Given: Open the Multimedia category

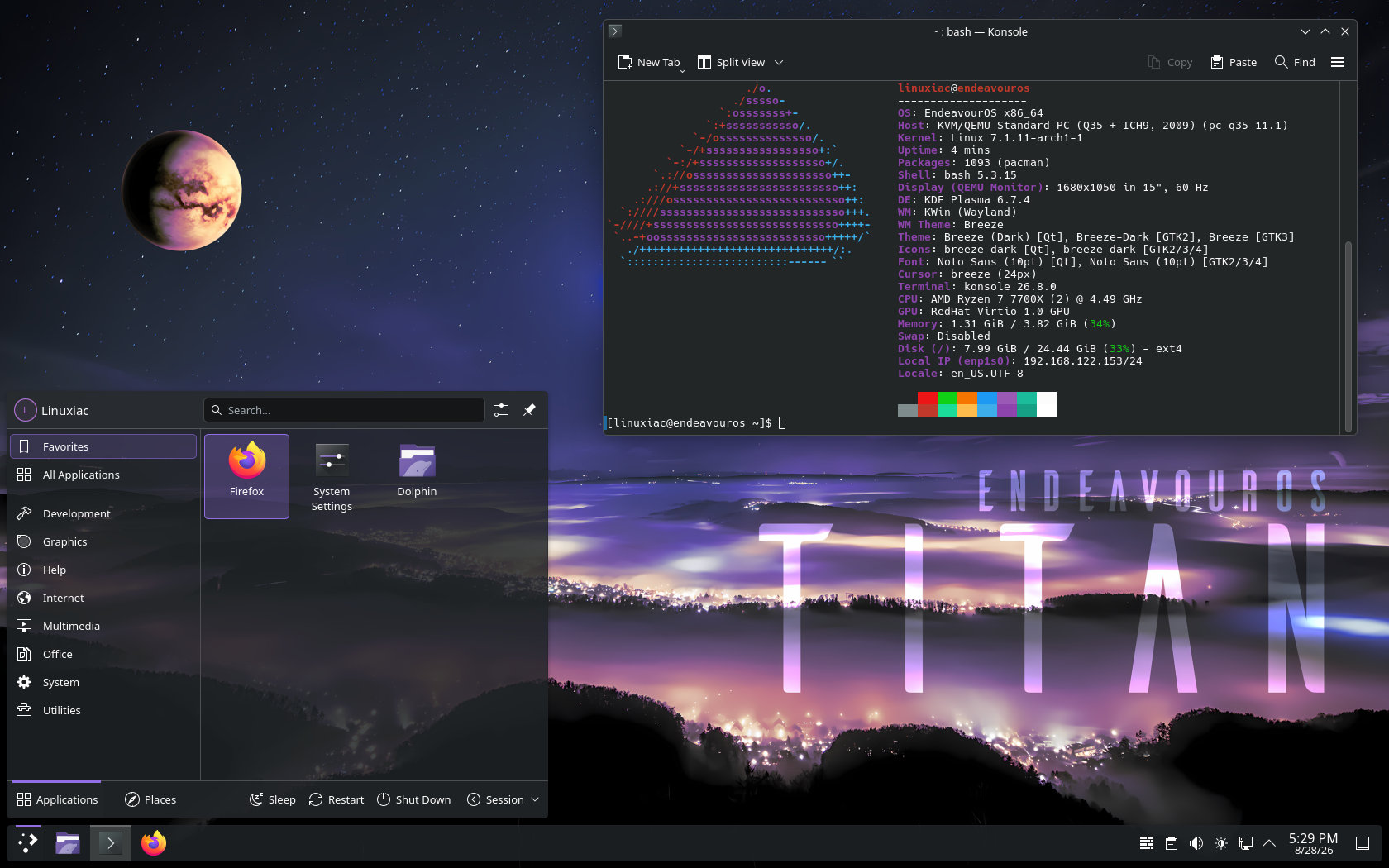Looking at the screenshot, I should pos(103,626).
